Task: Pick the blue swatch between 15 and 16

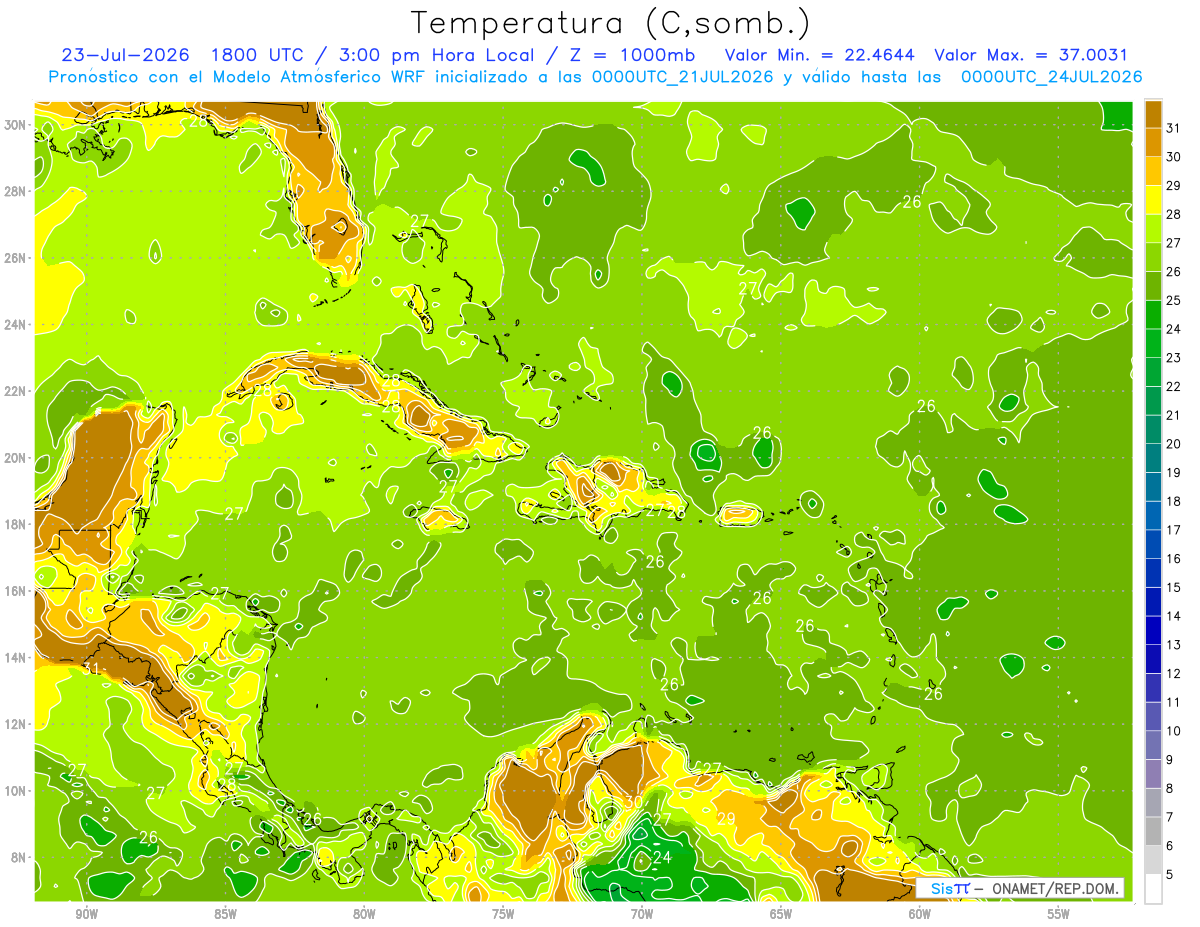Action: (1153, 573)
